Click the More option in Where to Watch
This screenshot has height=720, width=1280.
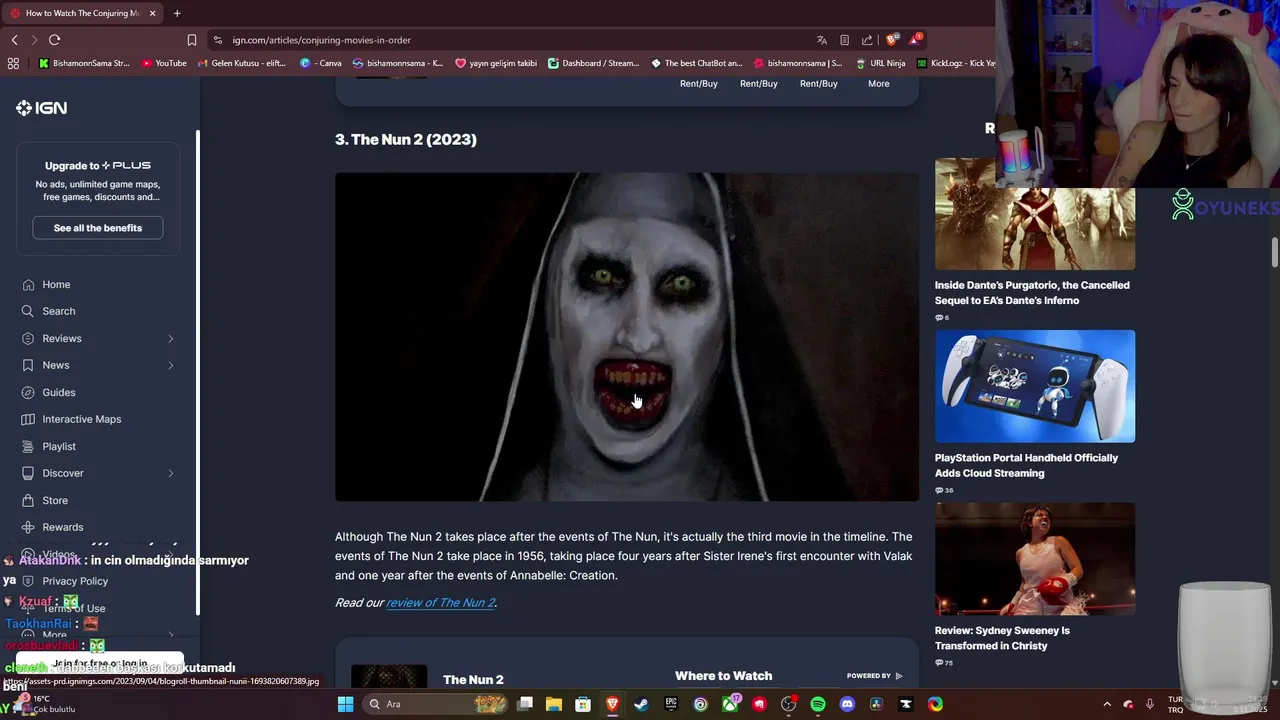coord(878,84)
